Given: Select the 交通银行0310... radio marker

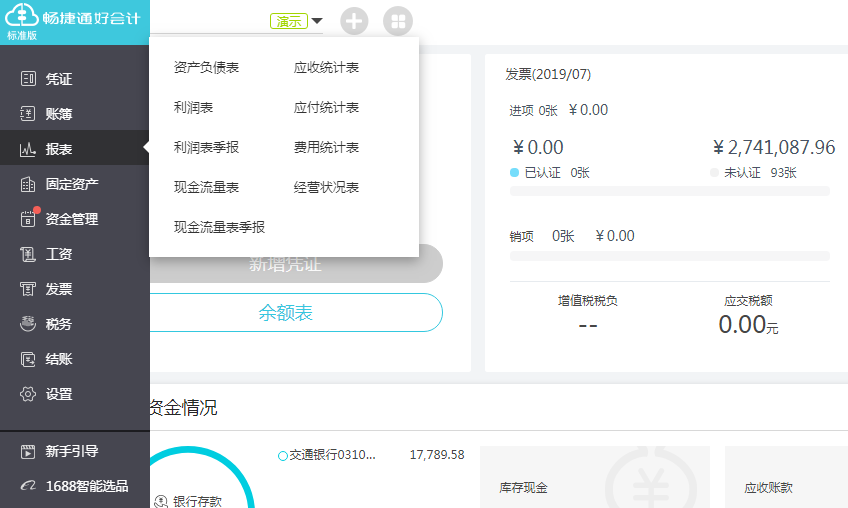Looking at the screenshot, I should pyautogui.click(x=282, y=456).
